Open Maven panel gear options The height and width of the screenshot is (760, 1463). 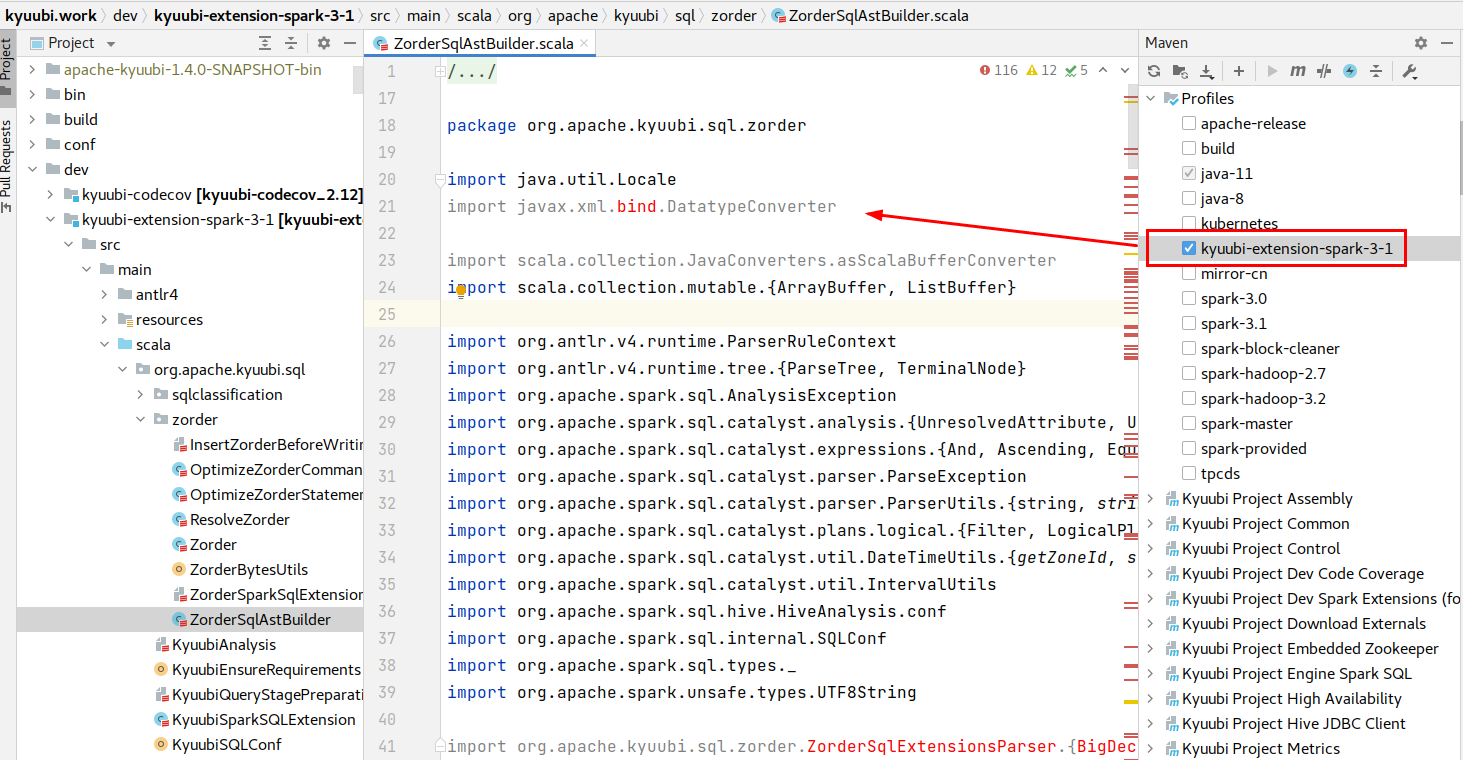1421,43
